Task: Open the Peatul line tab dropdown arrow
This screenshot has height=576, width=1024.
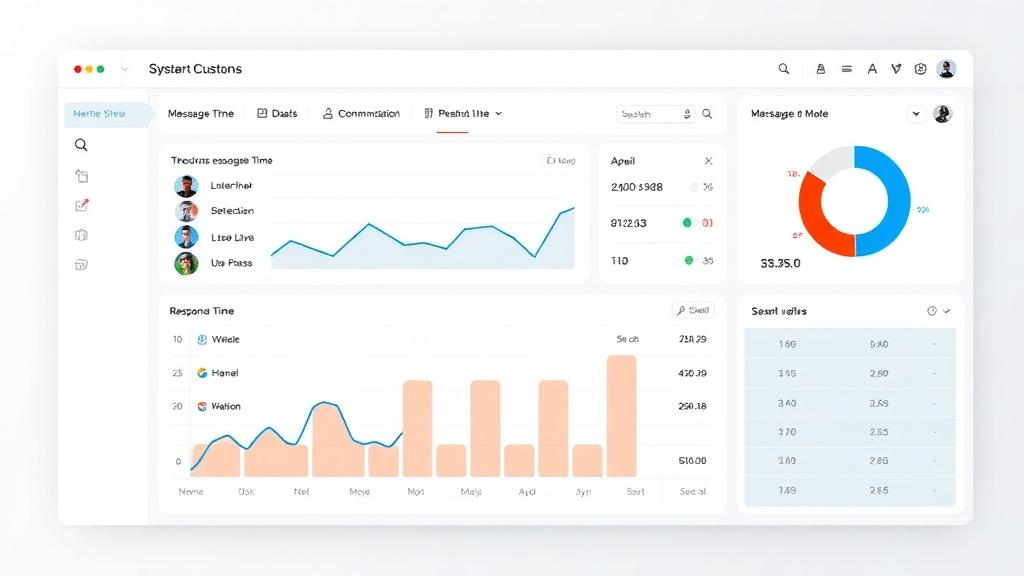Action: coord(498,114)
